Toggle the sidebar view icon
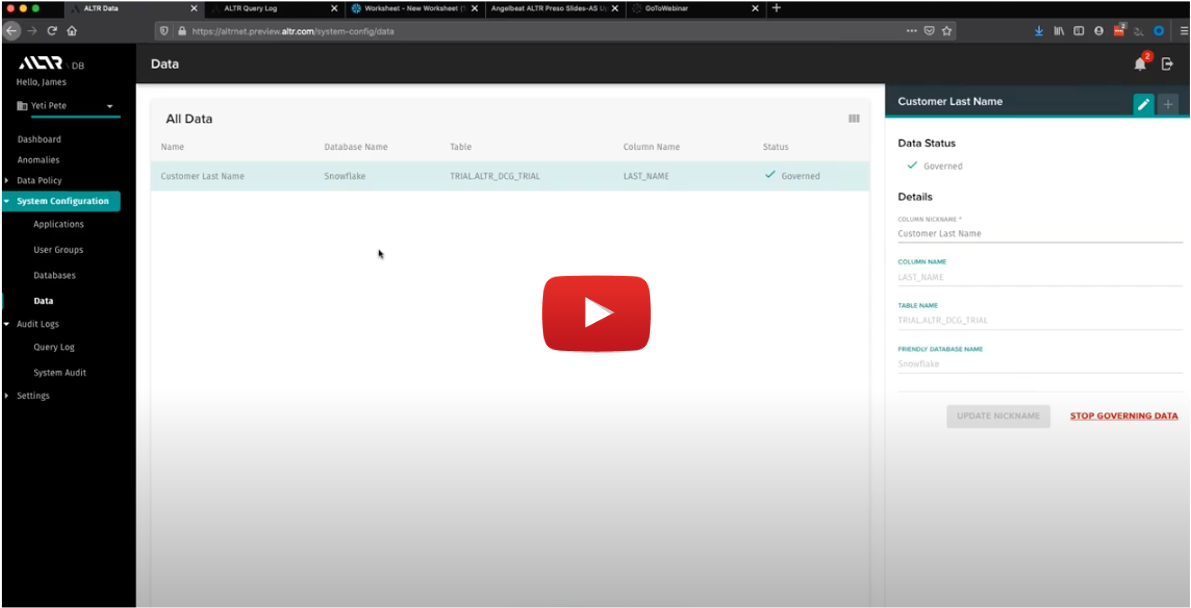 point(1079,31)
